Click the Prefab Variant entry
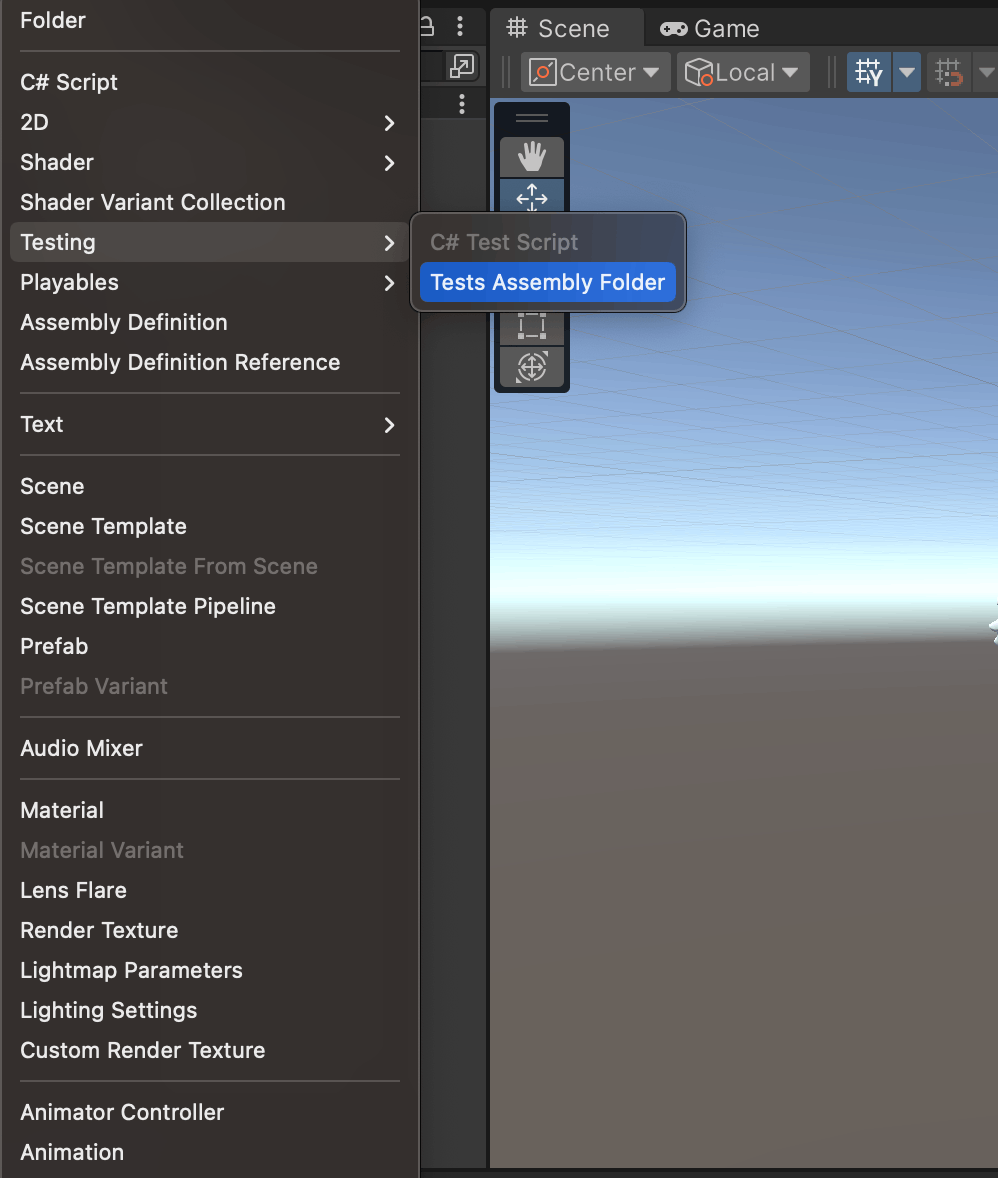This screenshot has width=998, height=1178. (x=210, y=685)
